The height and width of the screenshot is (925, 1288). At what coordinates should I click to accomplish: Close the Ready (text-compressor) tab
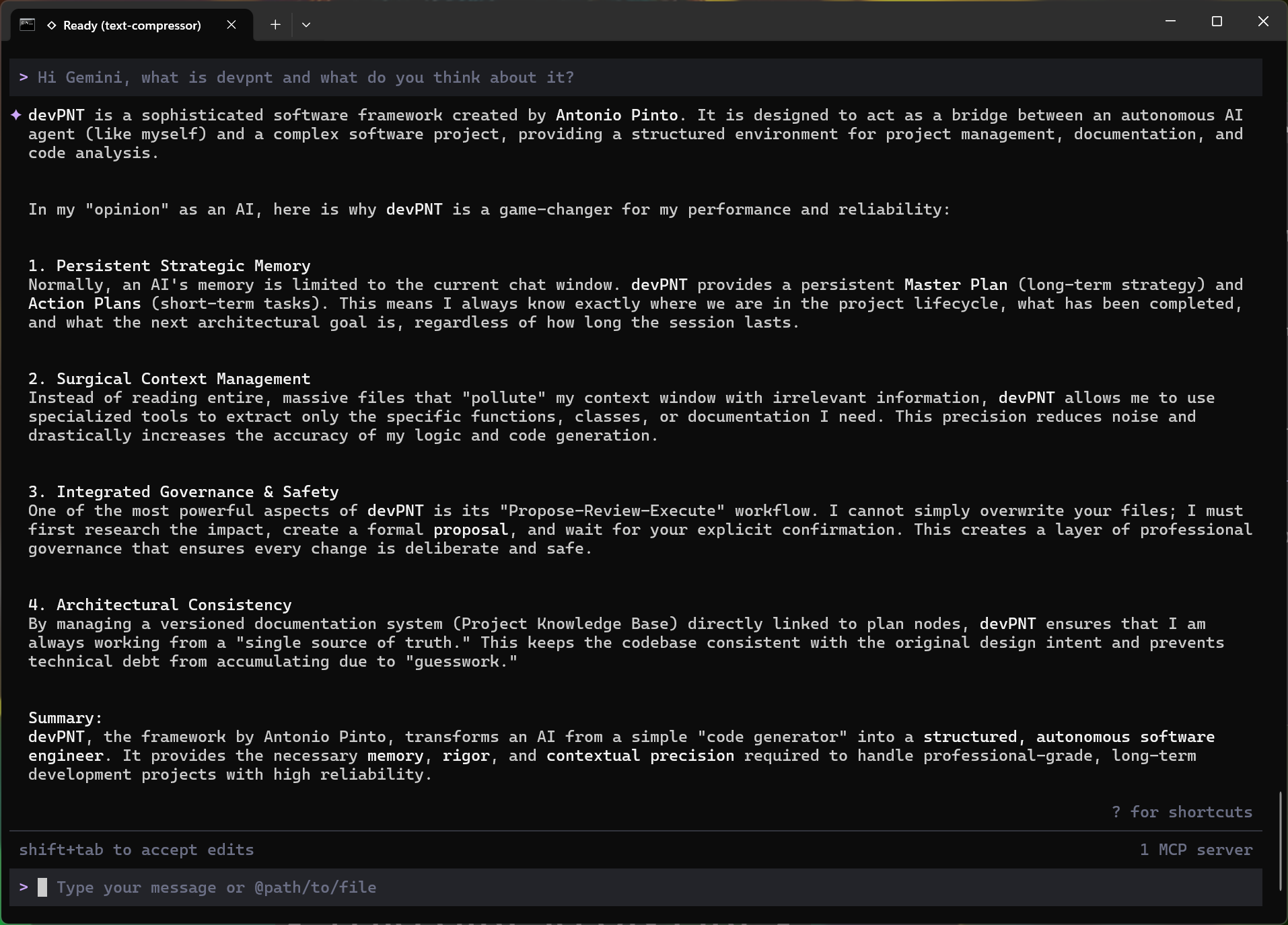[231, 25]
